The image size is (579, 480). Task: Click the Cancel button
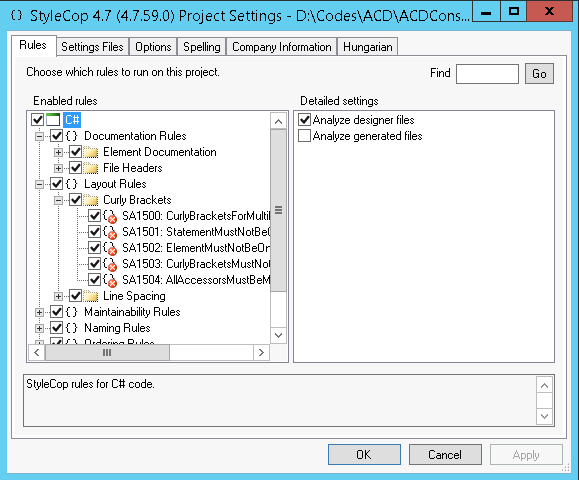point(445,455)
